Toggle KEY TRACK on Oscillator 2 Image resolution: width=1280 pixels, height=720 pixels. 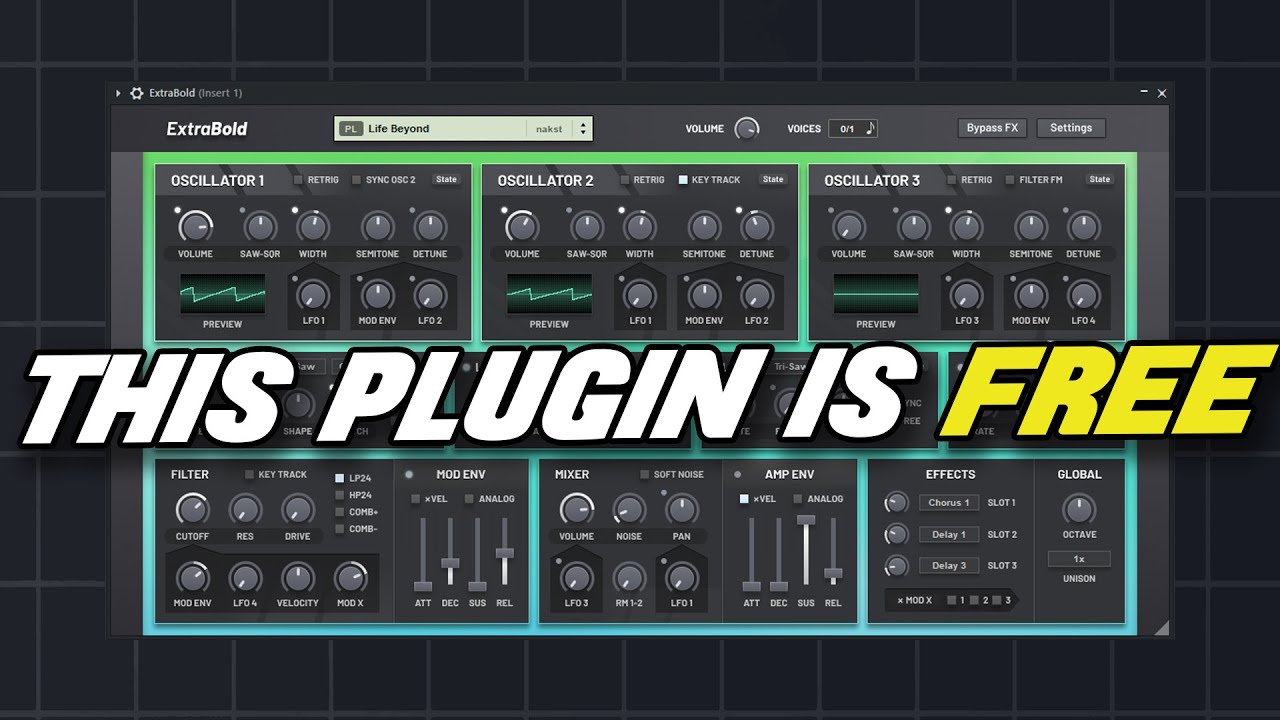pos(683,180)
